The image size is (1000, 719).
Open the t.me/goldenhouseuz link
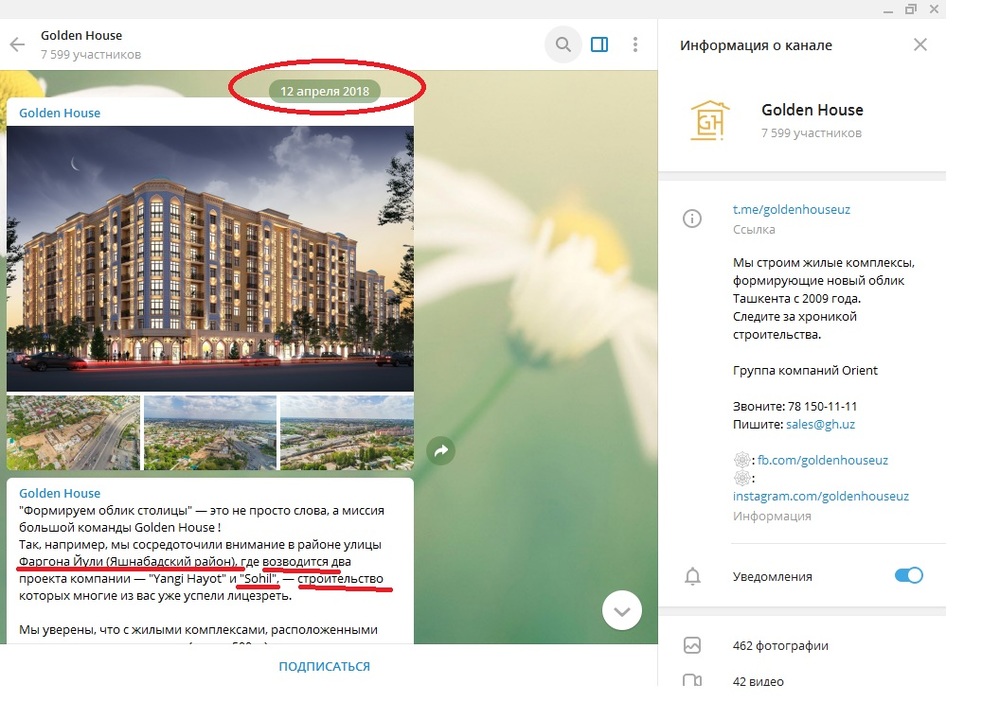click(791, 209)
